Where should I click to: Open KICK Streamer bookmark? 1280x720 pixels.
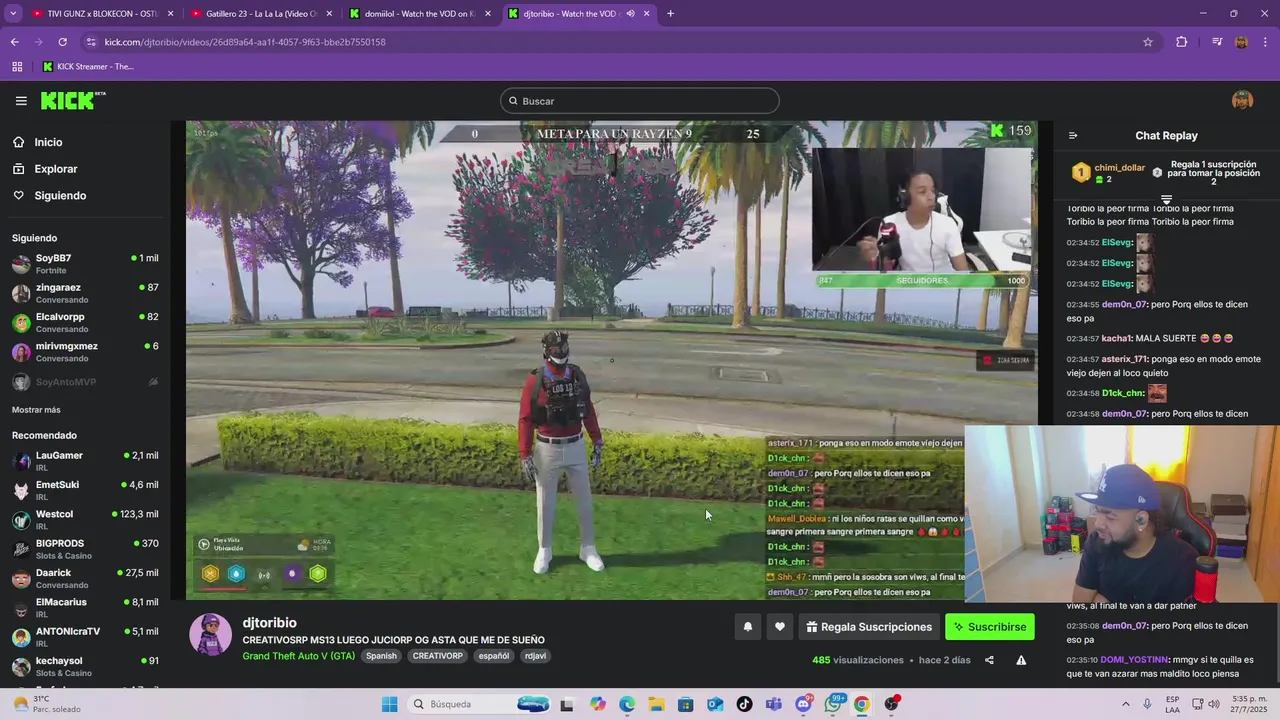click(88, 67)
